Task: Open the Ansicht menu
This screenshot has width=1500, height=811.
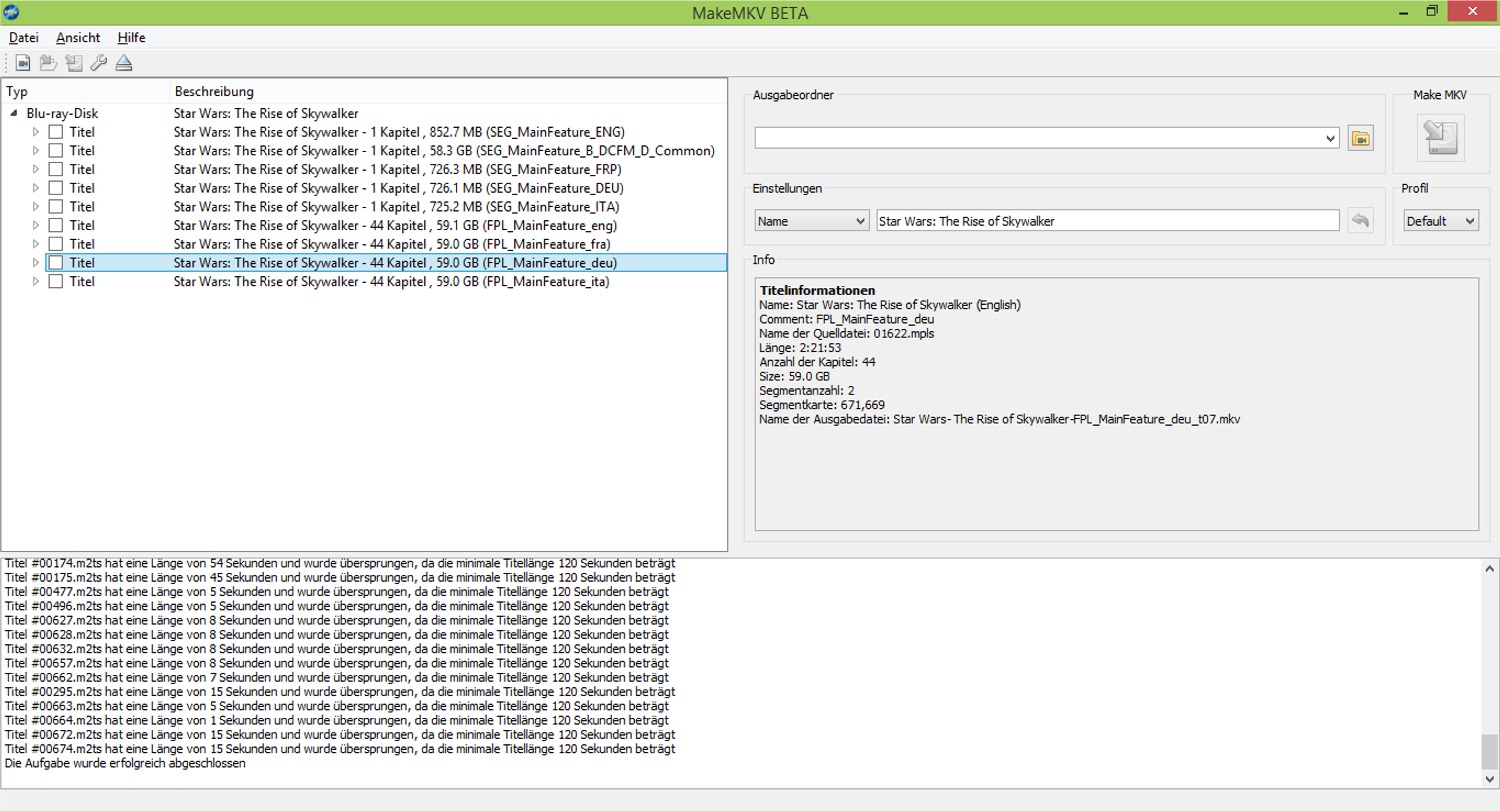Action: pos(78,37)
